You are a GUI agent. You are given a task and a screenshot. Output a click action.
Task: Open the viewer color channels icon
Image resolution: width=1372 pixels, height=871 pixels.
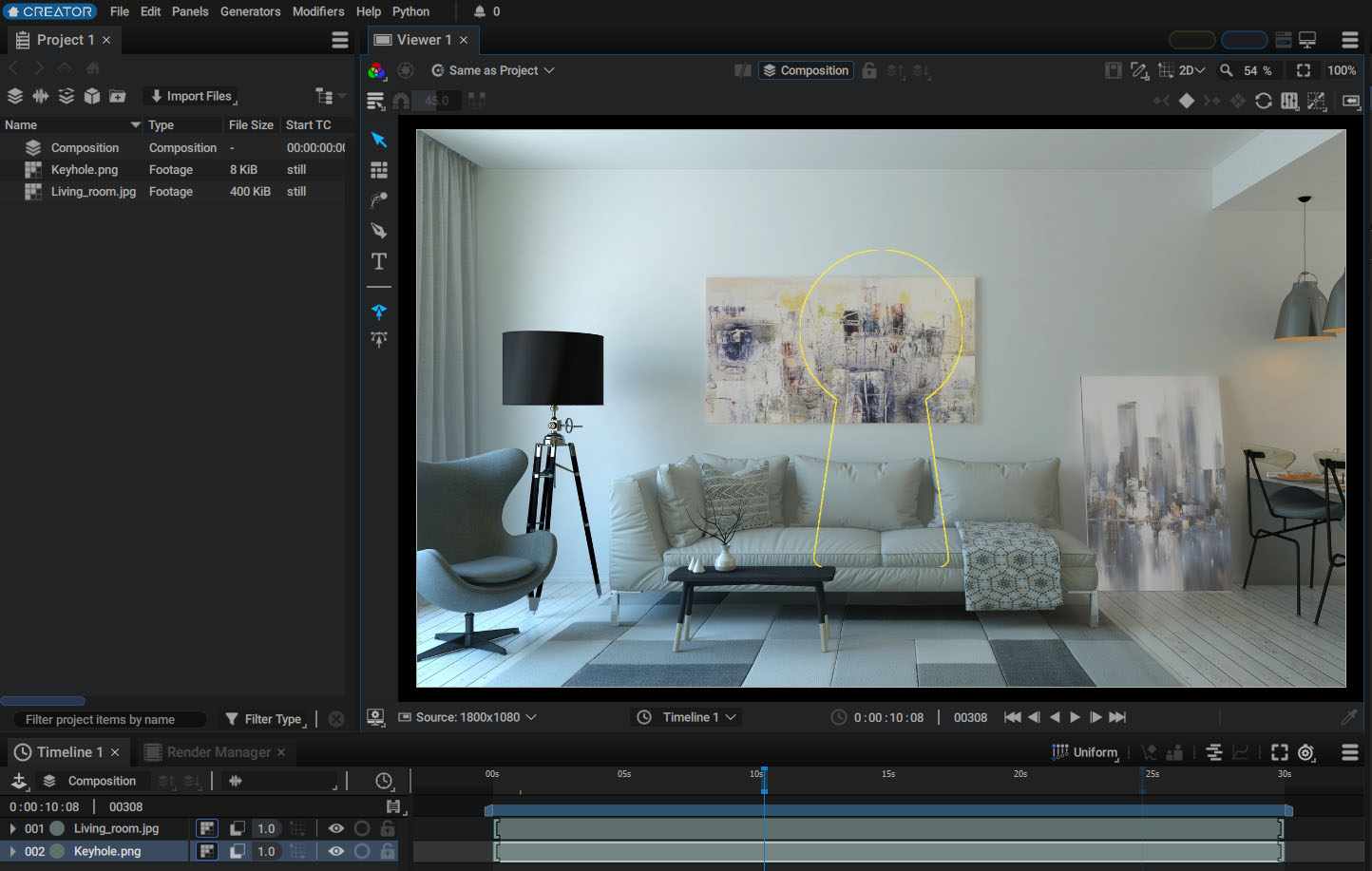pyautogui.click(x=377, y=70)
